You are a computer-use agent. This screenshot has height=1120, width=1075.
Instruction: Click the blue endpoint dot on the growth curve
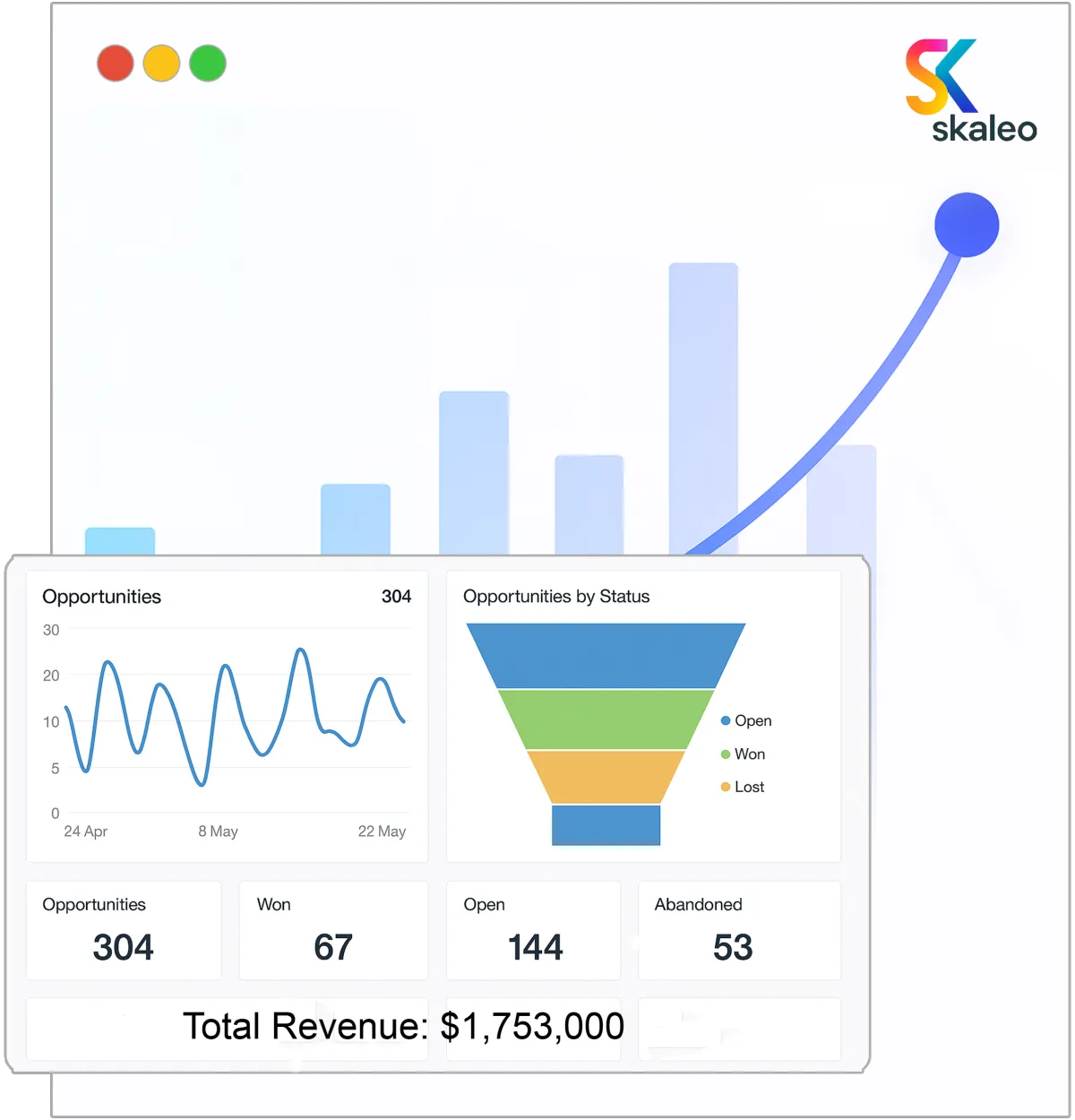coord(967,225)
